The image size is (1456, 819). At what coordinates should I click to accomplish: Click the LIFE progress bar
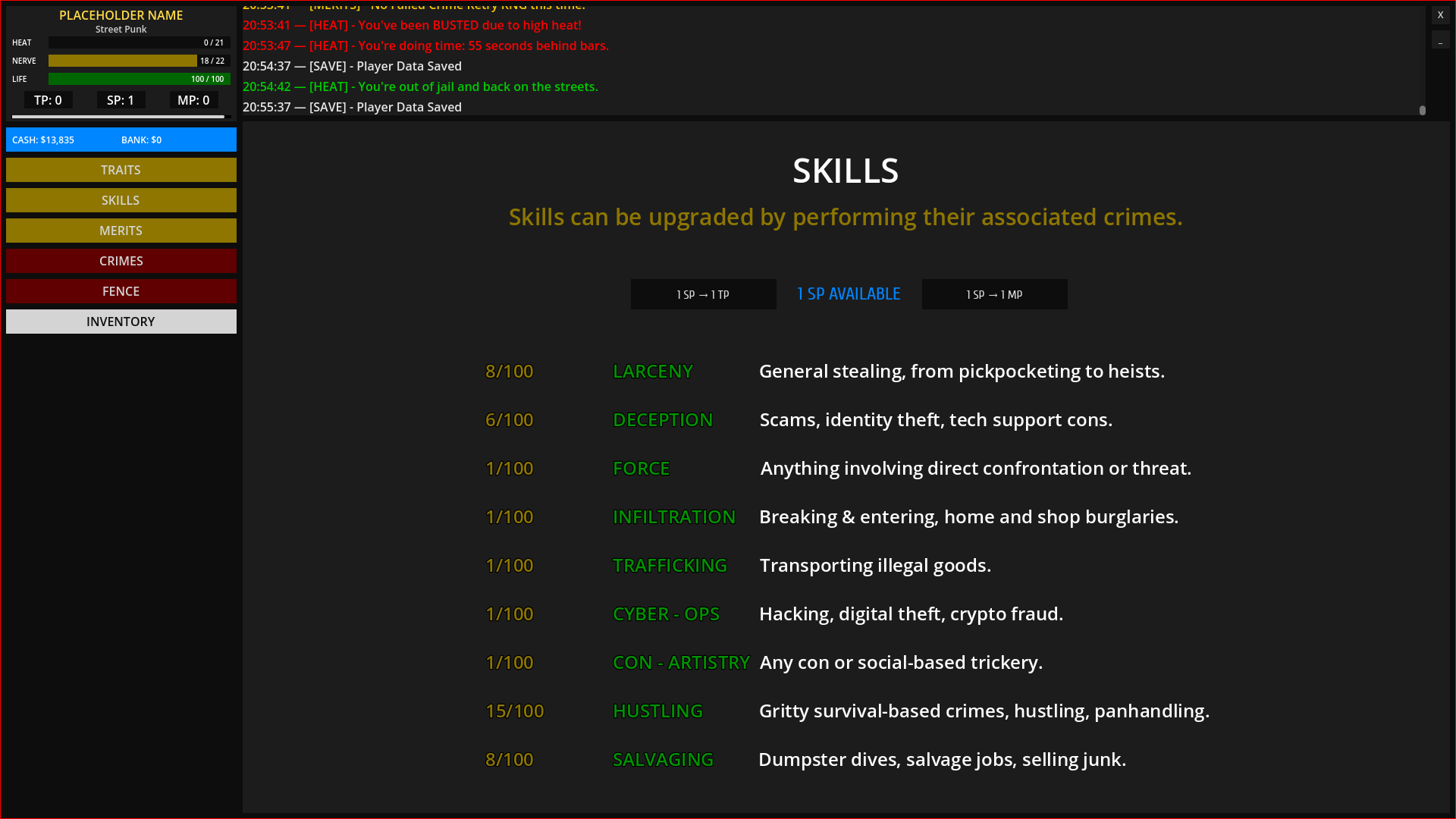[140, 79]
